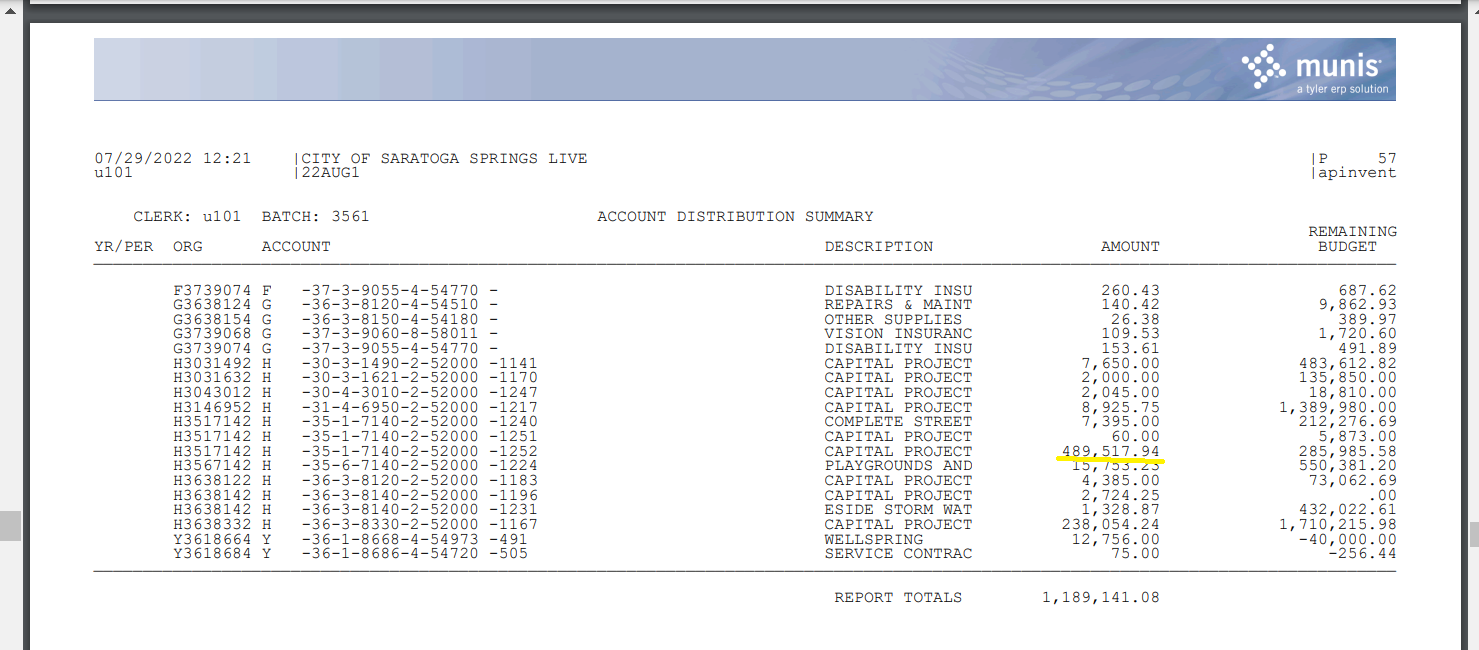Screen dimensions: 1479x650
Task: Select the PLAYGROUNDS AND description entry
Action: point(898,466)
